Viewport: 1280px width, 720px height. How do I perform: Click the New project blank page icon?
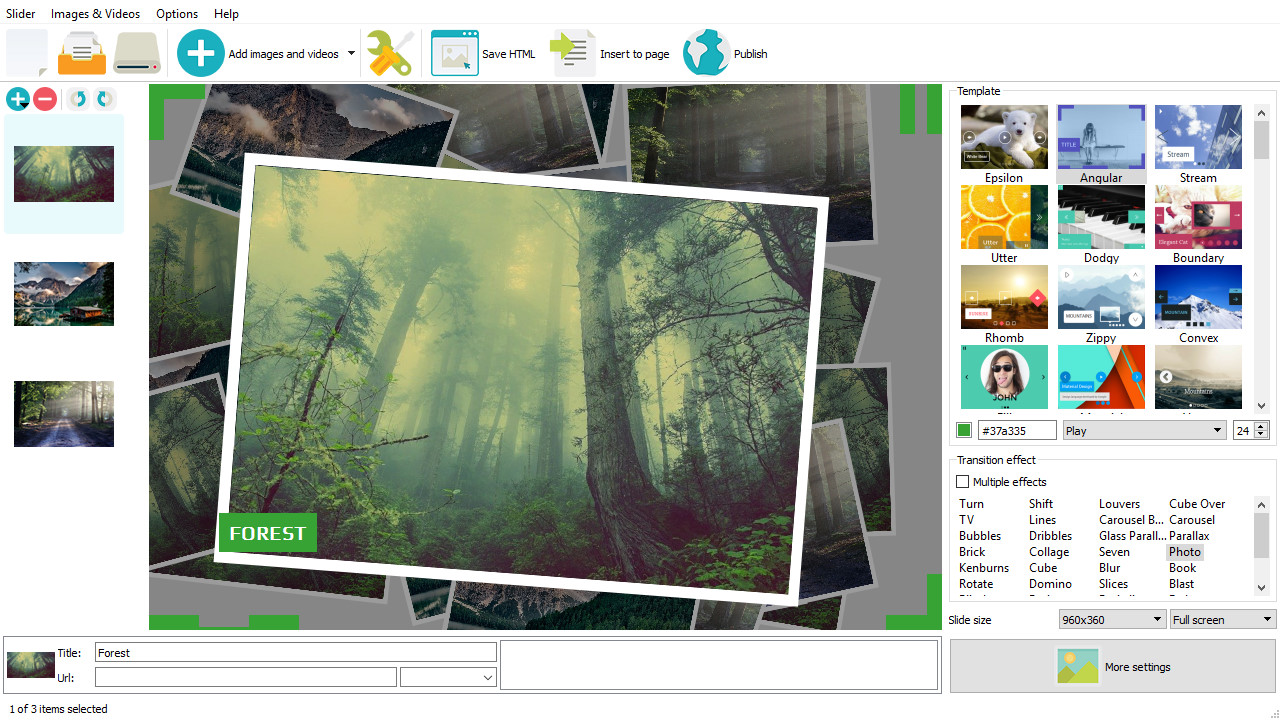(x=27, y=53)
